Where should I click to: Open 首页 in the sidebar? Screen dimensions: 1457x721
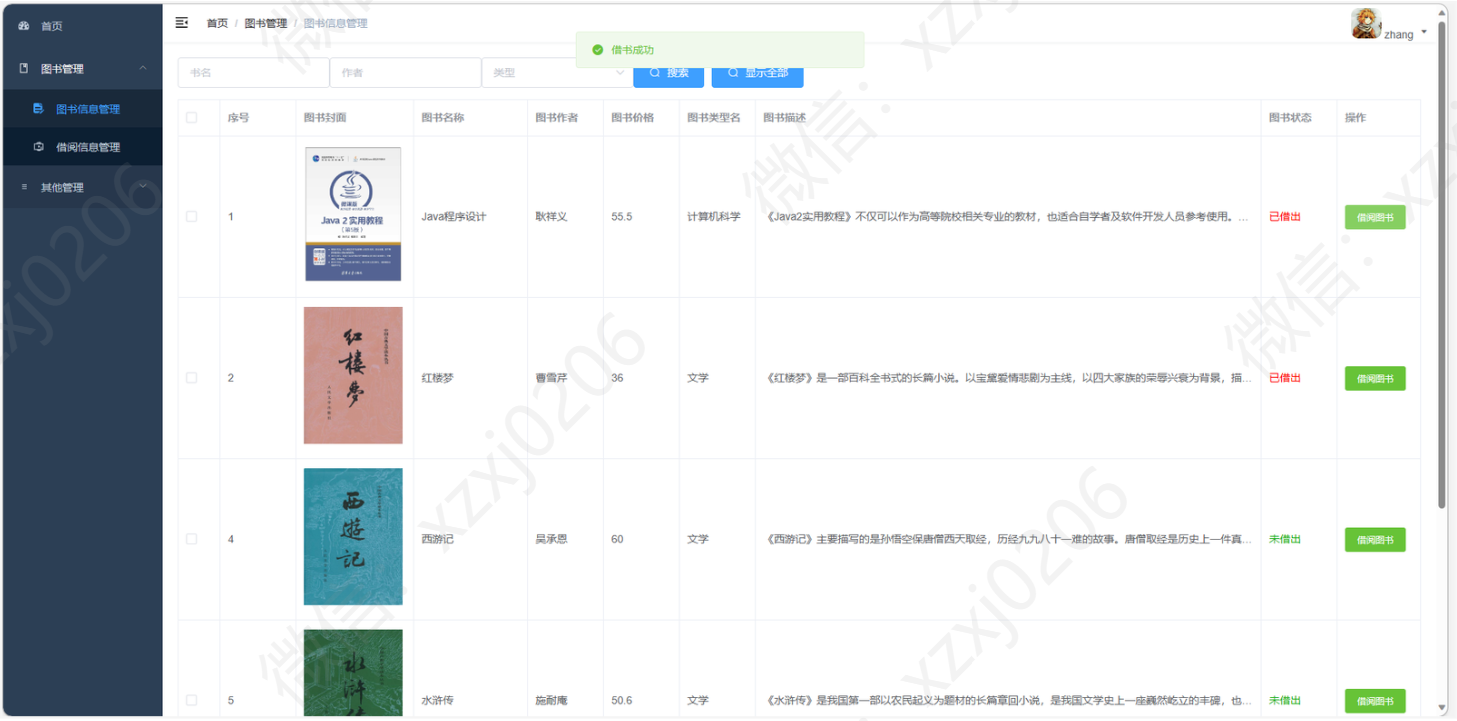[x=81, y=26]
